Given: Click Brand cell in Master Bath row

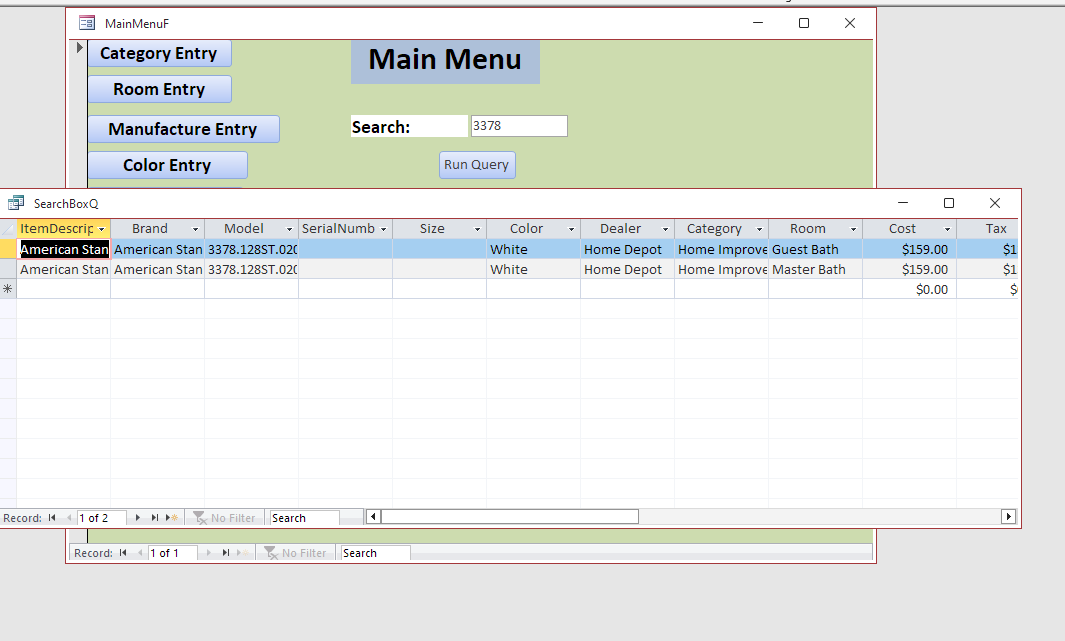Looking at the screenshot, I should click(x=158, y=270).
